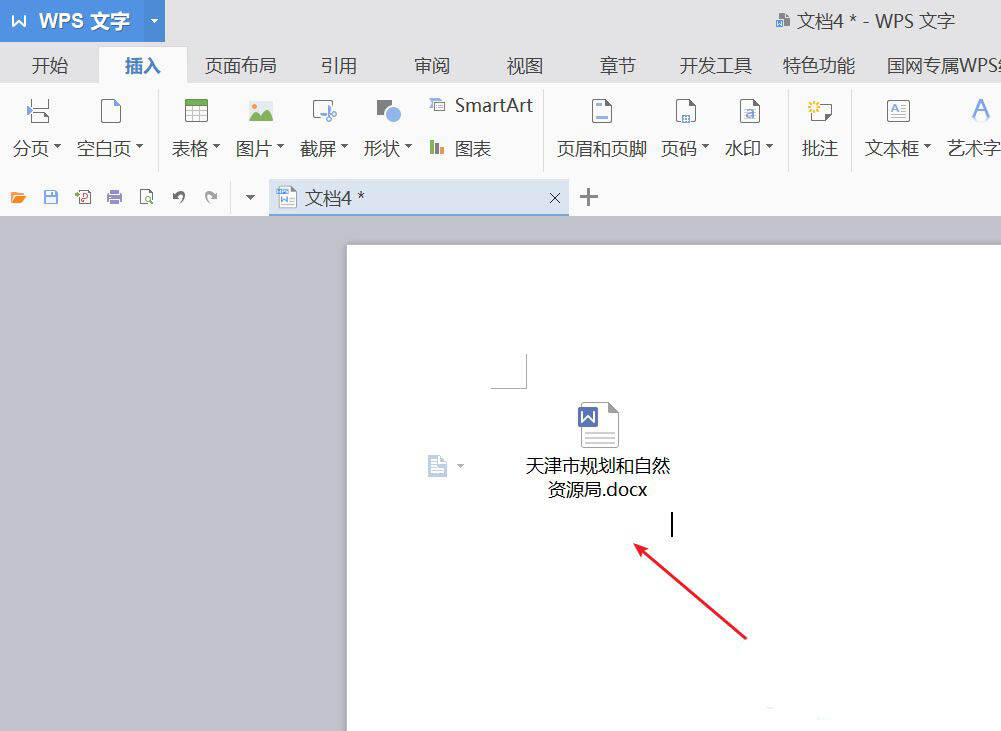Insert a Chart (图表)
The width and height of the screenshot is (1001, 731).
coord(460,148)
